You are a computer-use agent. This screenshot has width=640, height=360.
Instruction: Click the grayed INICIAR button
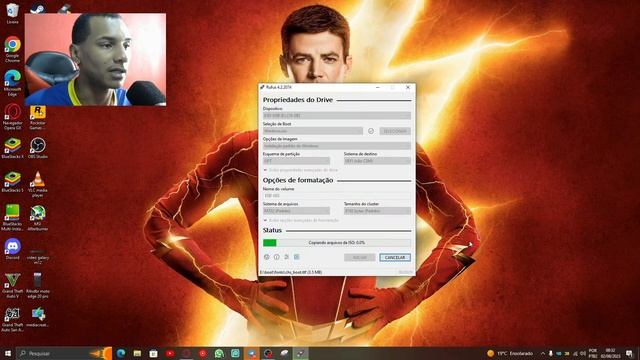(x=359, y=258)
